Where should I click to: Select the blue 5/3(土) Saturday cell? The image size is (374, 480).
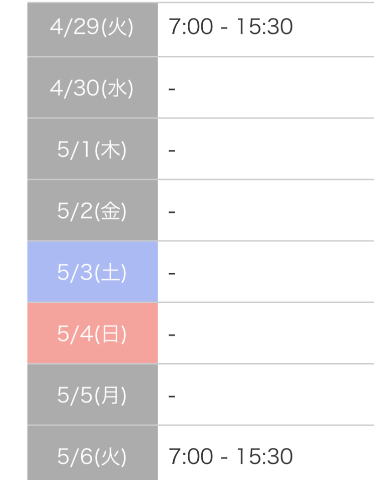pos(92,272)
